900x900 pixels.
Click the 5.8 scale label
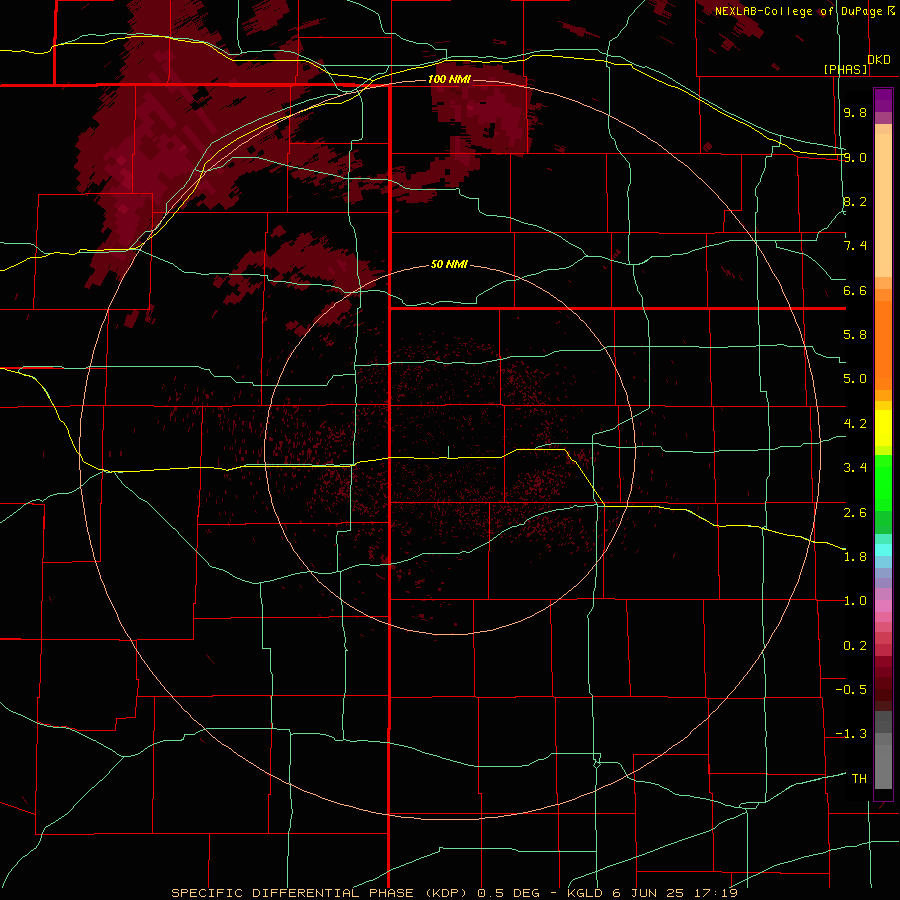(x=855, y=335)
